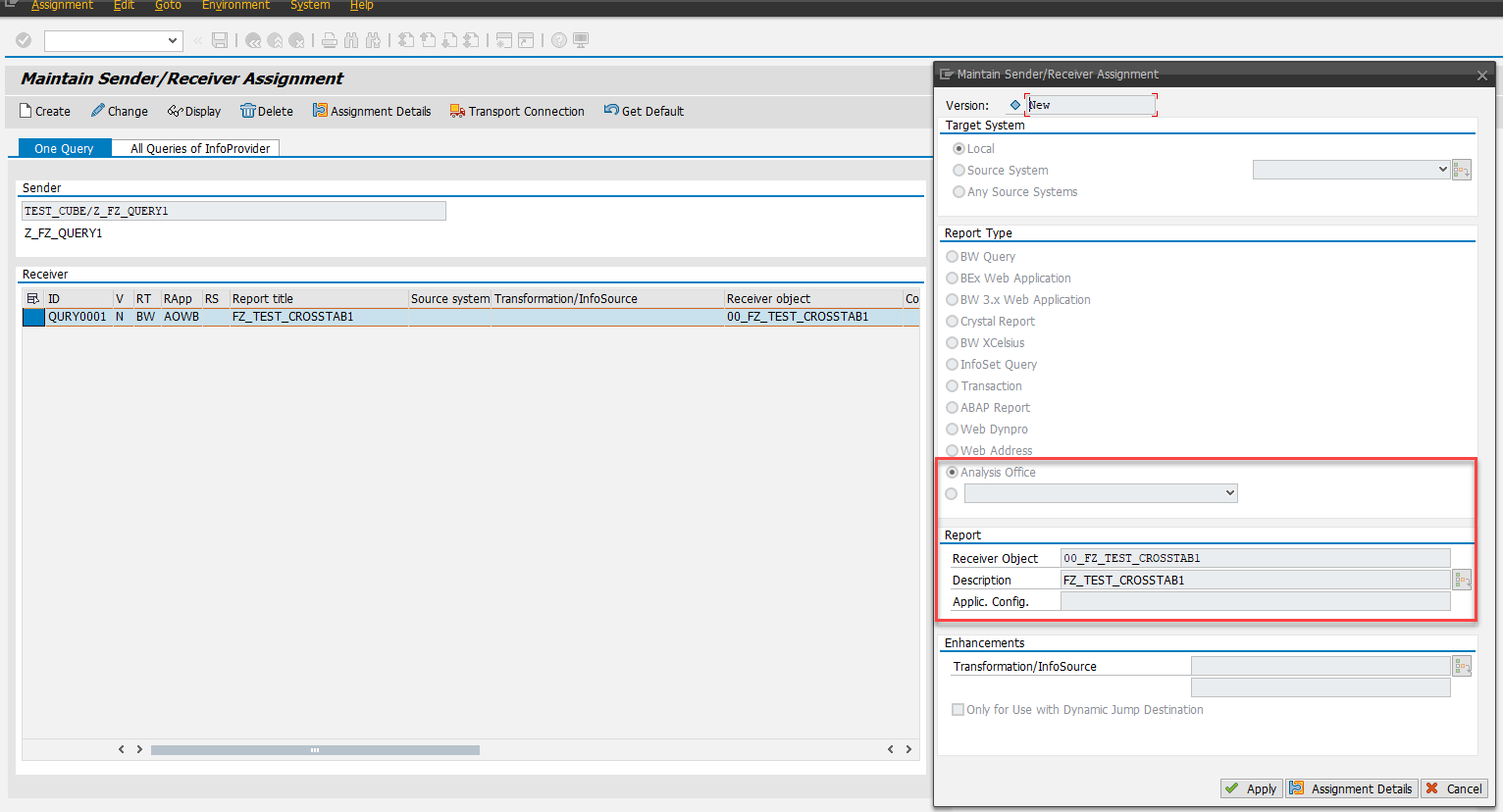Click the Find binoculars icon

click(351, 40)
